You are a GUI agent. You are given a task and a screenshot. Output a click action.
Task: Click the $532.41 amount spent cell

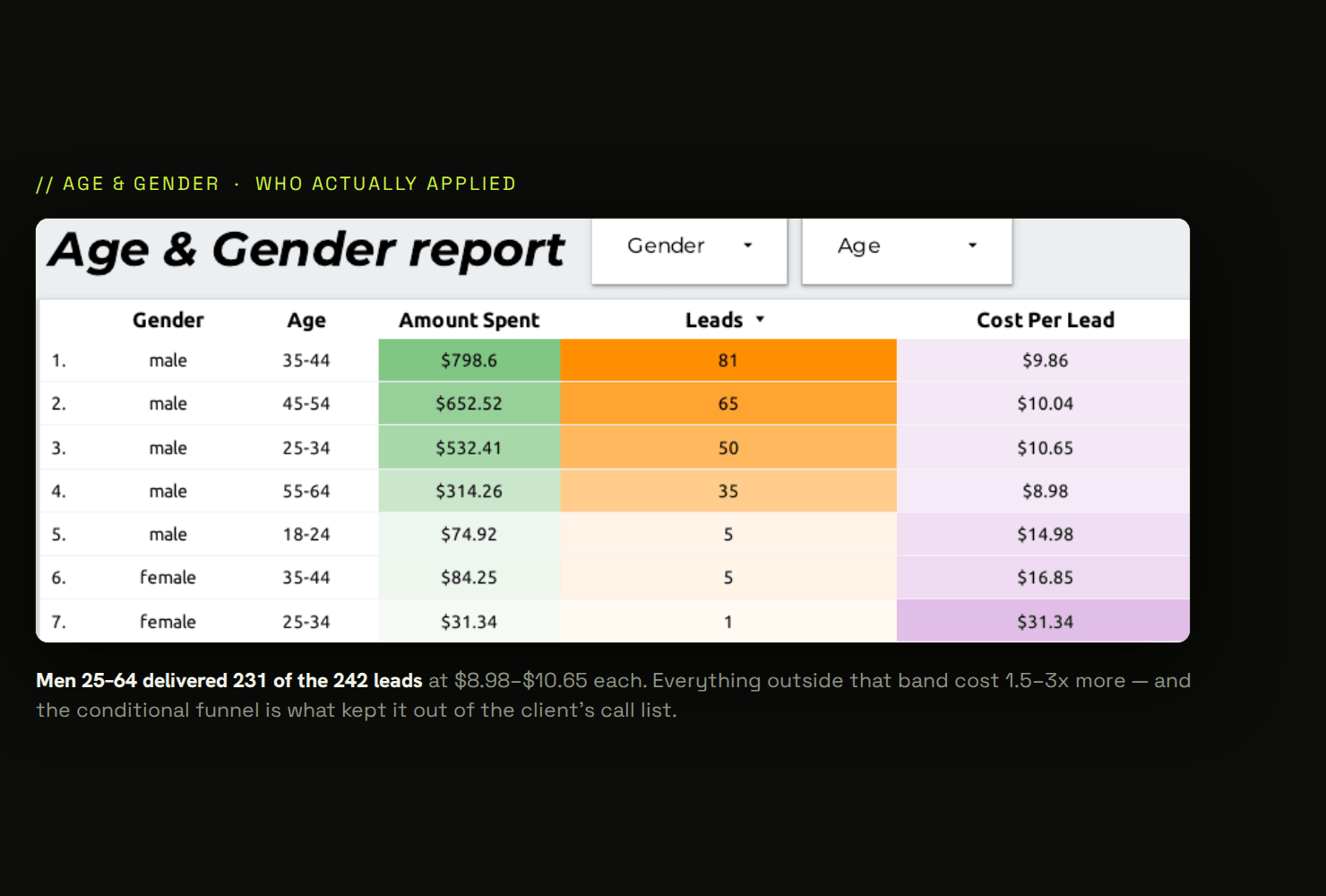pyautogui.click(x=469, y=447)
